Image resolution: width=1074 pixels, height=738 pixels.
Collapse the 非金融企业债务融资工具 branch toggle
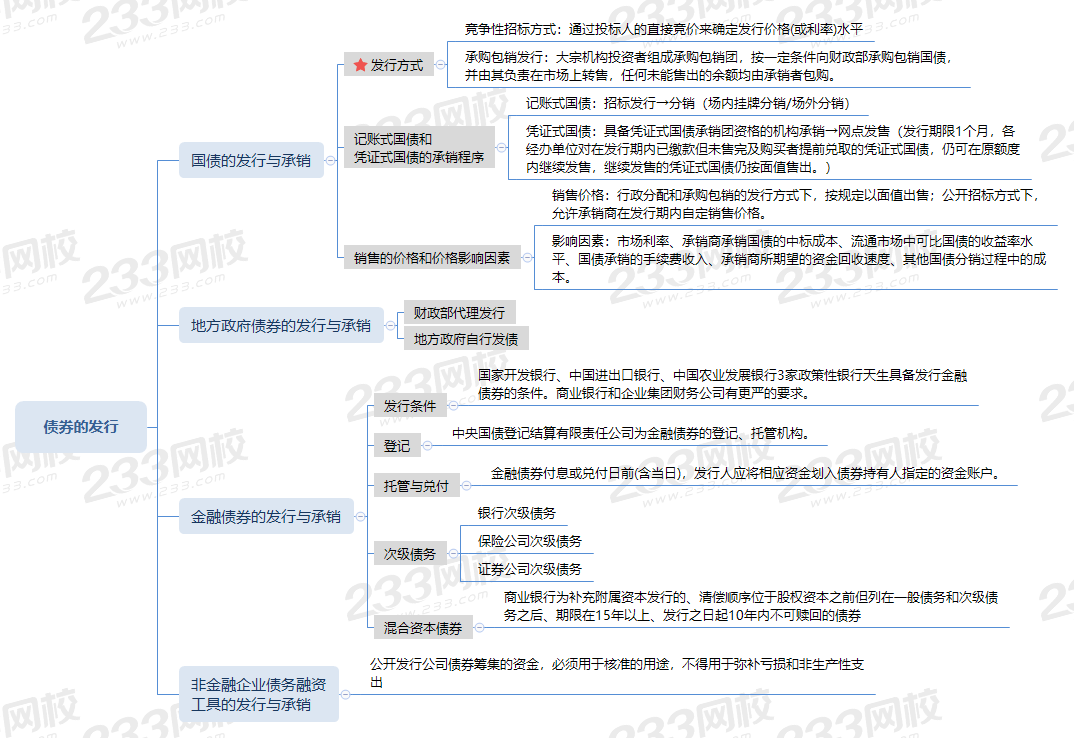(x=345, y=694)
